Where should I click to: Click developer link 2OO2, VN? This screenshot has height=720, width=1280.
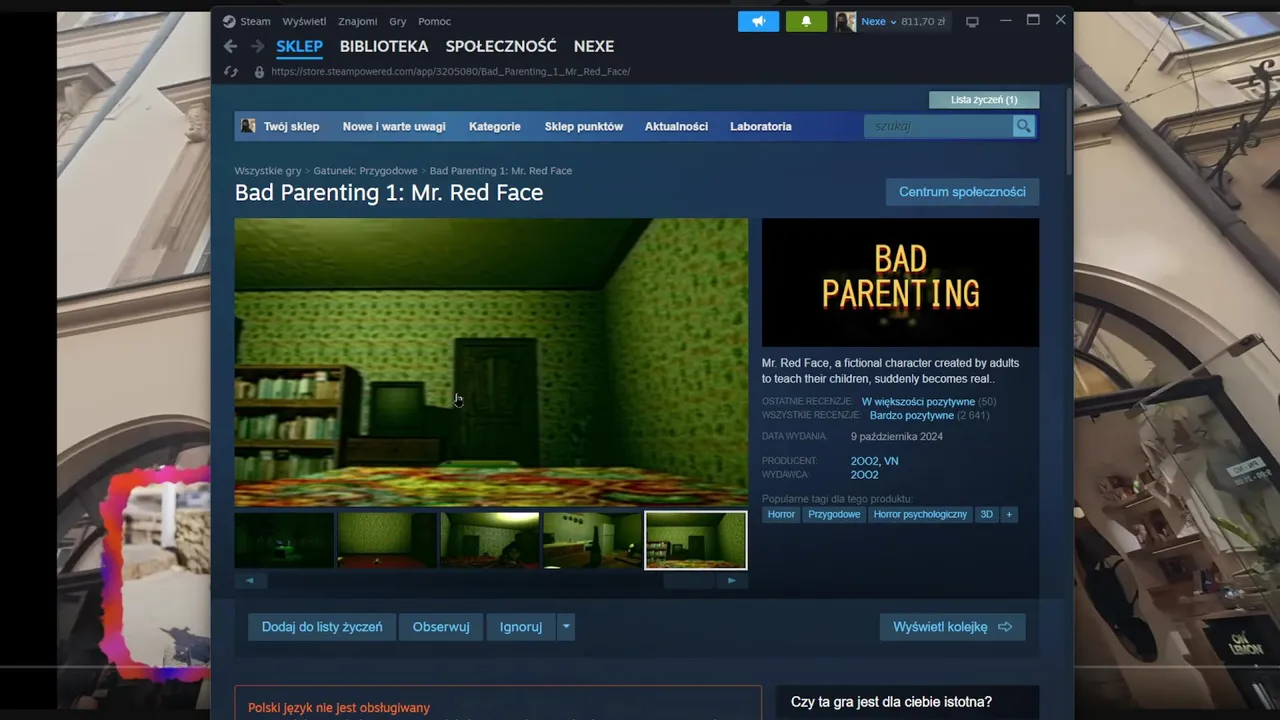(875, 461)
